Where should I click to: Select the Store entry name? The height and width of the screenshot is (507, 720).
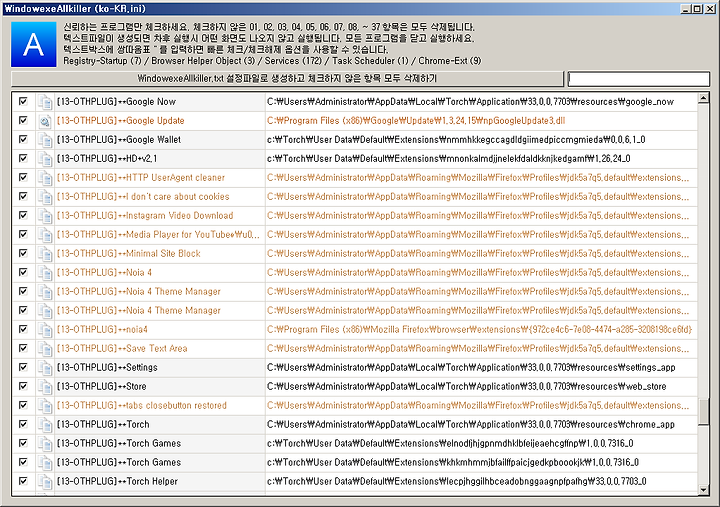(101, 387)
